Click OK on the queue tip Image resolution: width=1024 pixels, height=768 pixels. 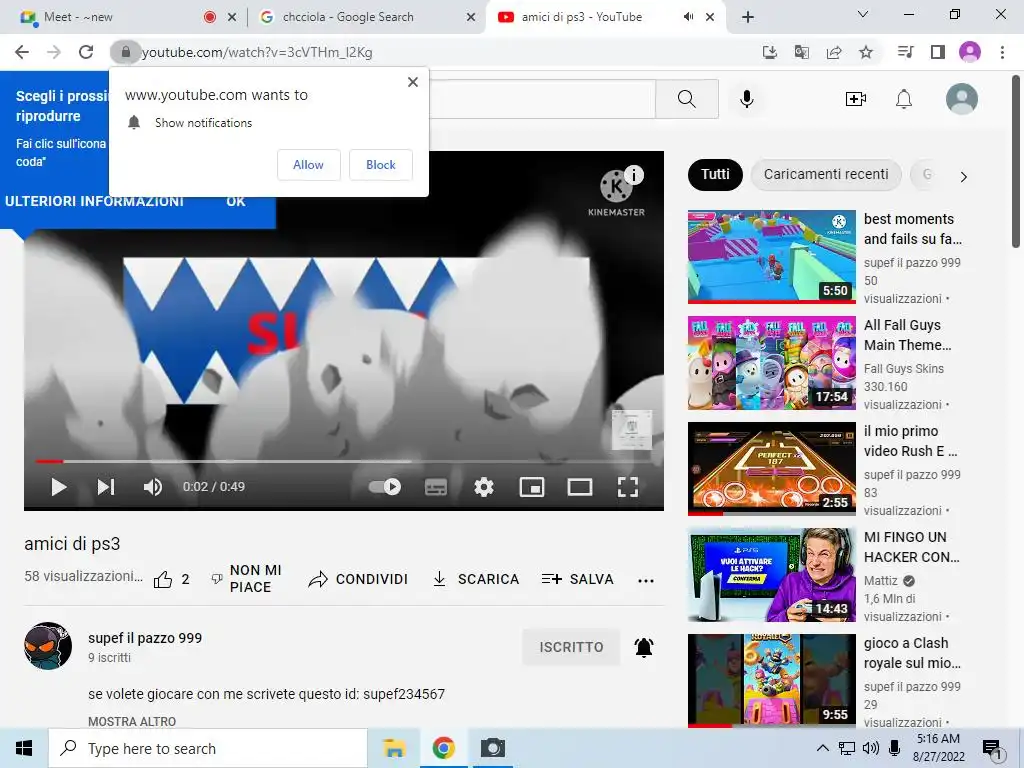click(236, 201)
